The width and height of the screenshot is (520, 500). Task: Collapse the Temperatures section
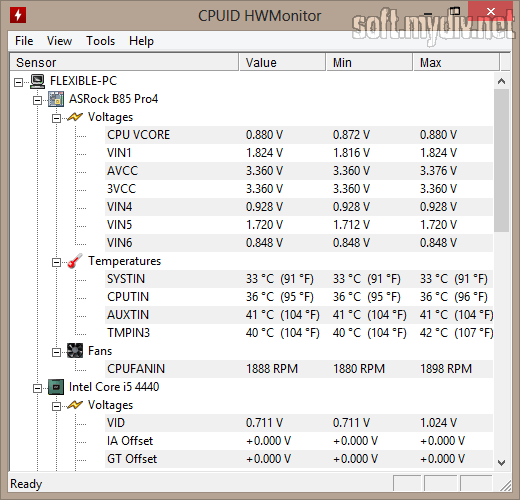click(56, 263)
